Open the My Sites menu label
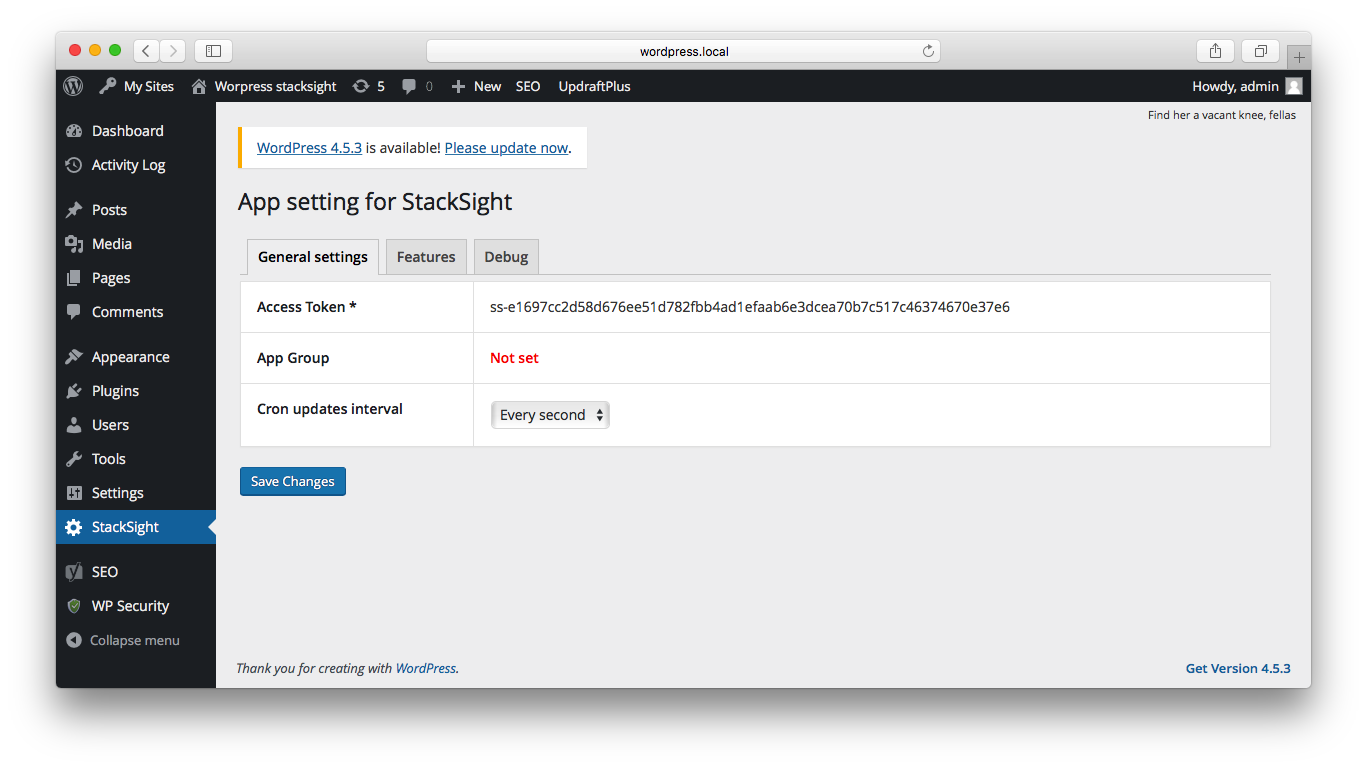The height and width of the screenshot is (768, 1367). [x=149, y=86]
